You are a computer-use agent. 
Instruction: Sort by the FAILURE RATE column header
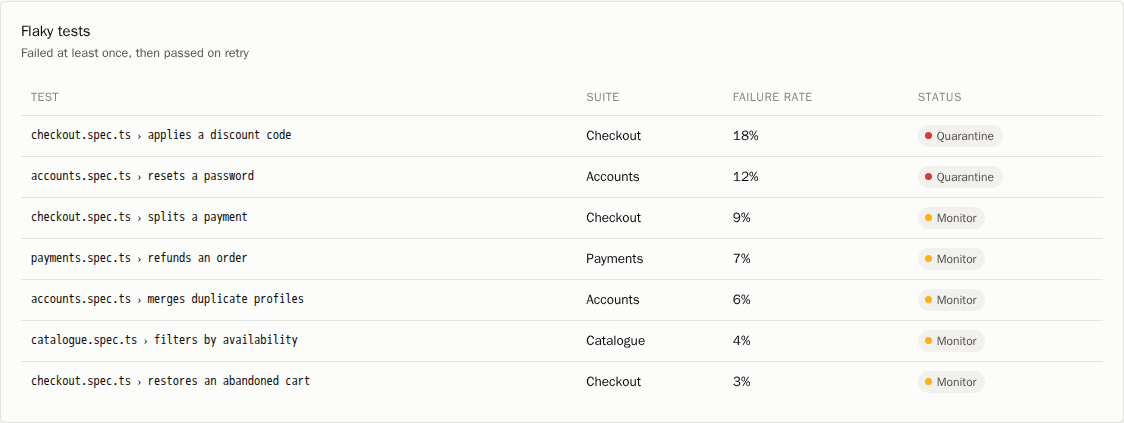pyautogui.click(x=772, y=97)
